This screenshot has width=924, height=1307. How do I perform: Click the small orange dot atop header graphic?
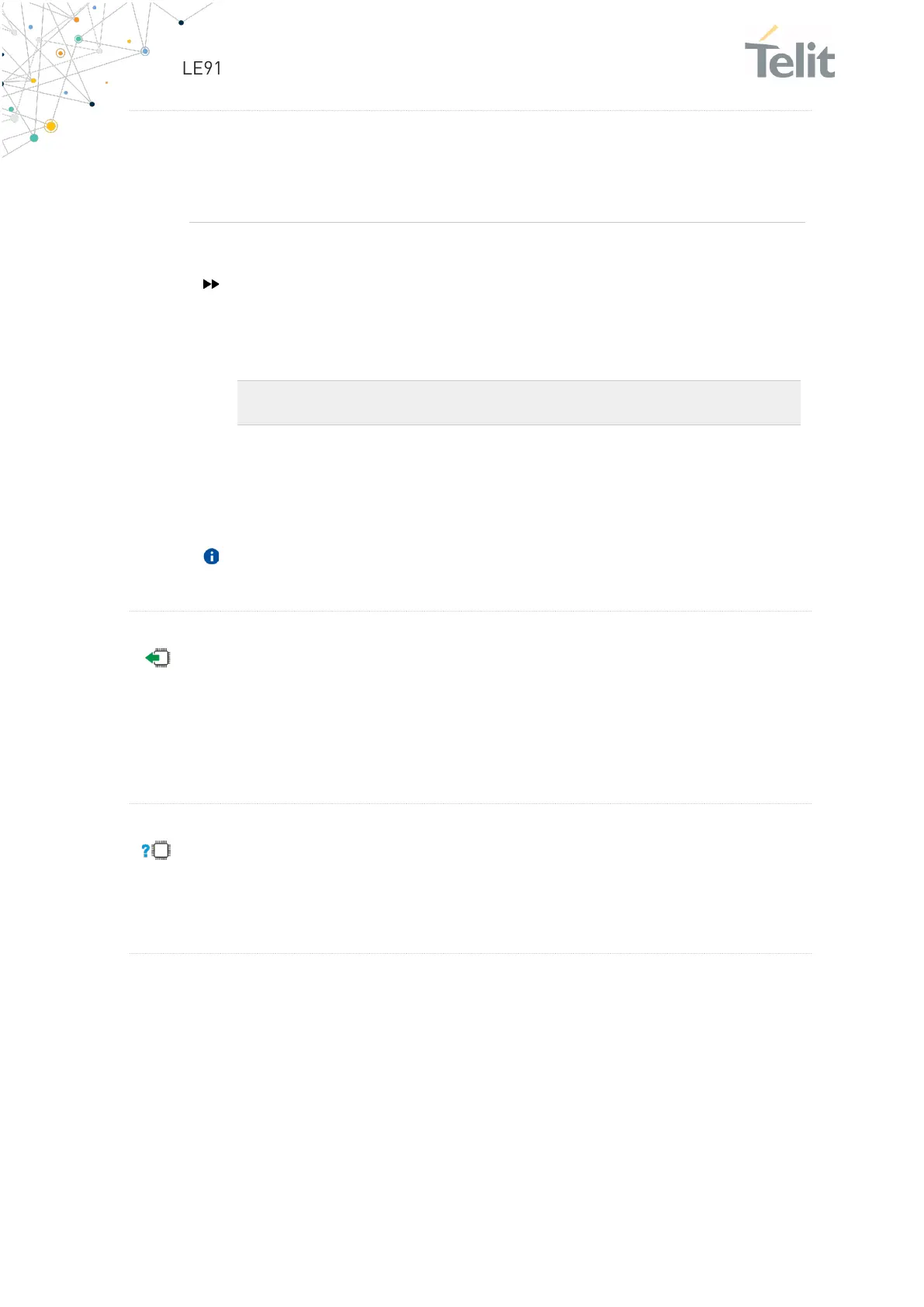coord(76,19)
